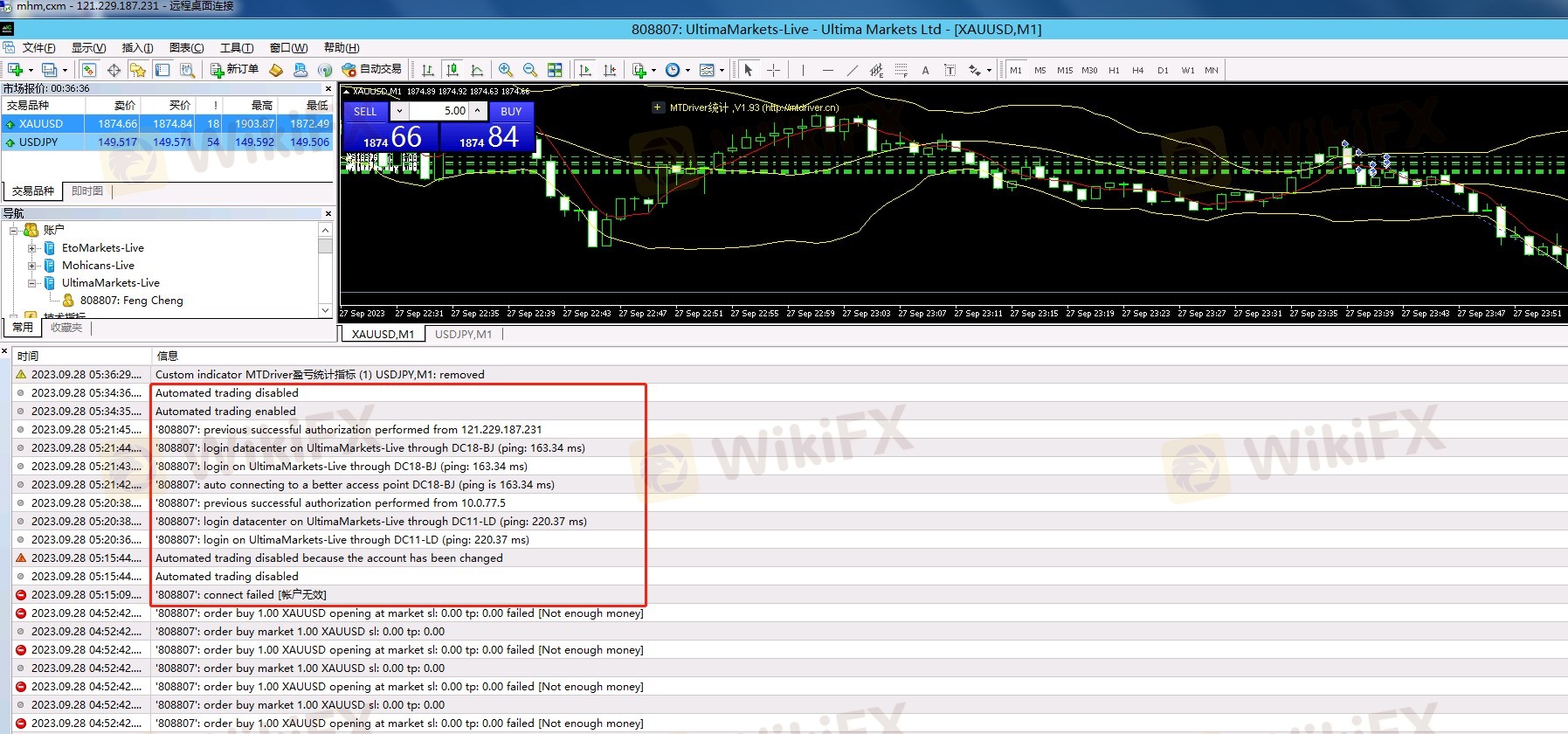Viewport: 1568px width, 734px height.
Task: Open a new chart window
Action: [15, 70]
